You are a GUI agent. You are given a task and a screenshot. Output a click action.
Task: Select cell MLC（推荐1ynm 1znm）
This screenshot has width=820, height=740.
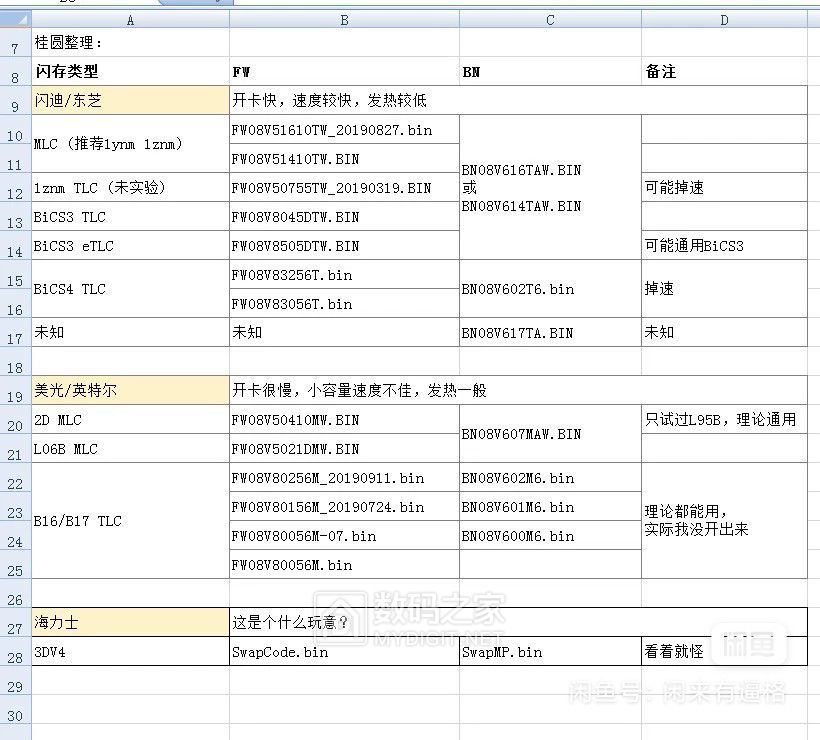click(130, 144)
